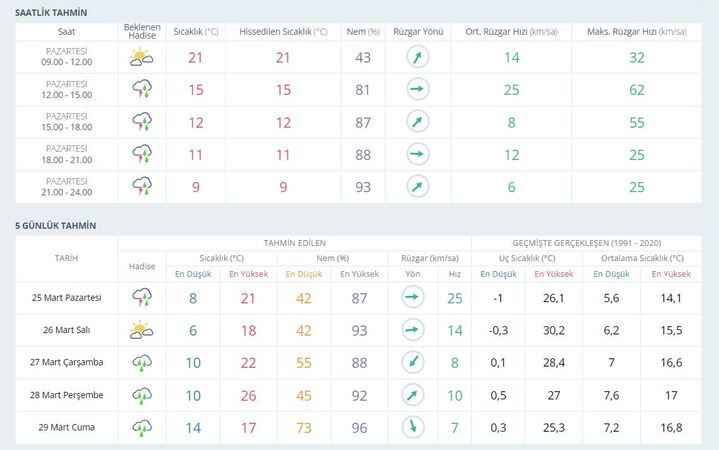Click the TAHMİN EDİLEN group header
This screenshot has height=450, width=719.
[294, 243]
